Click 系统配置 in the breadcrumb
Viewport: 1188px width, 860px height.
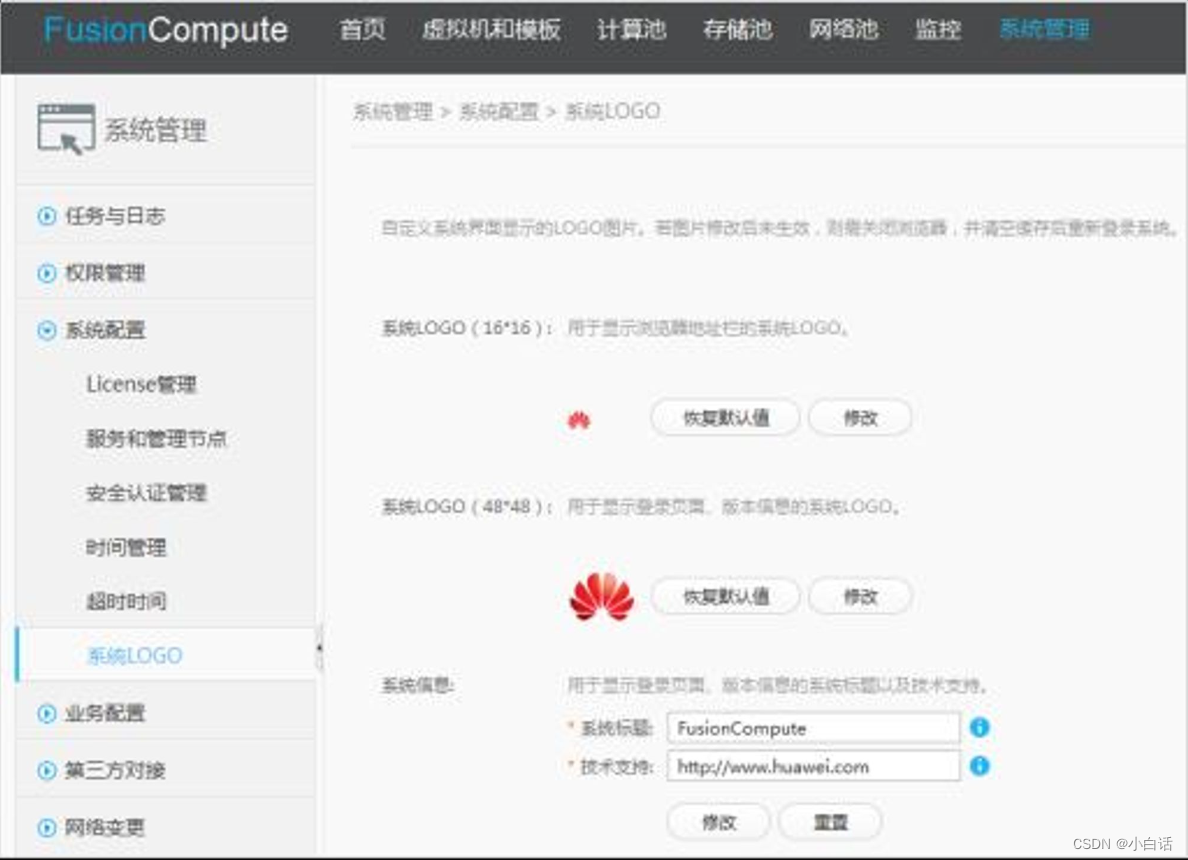[499, 111]
